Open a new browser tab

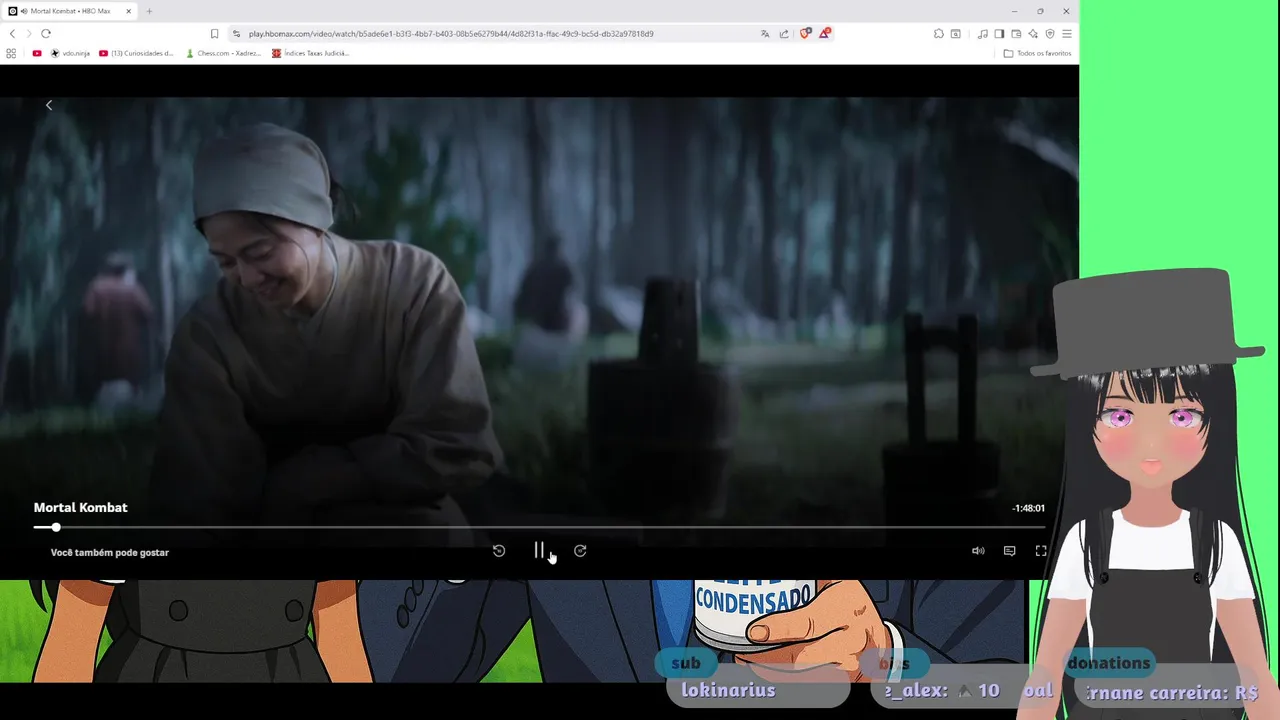point(149,11)
